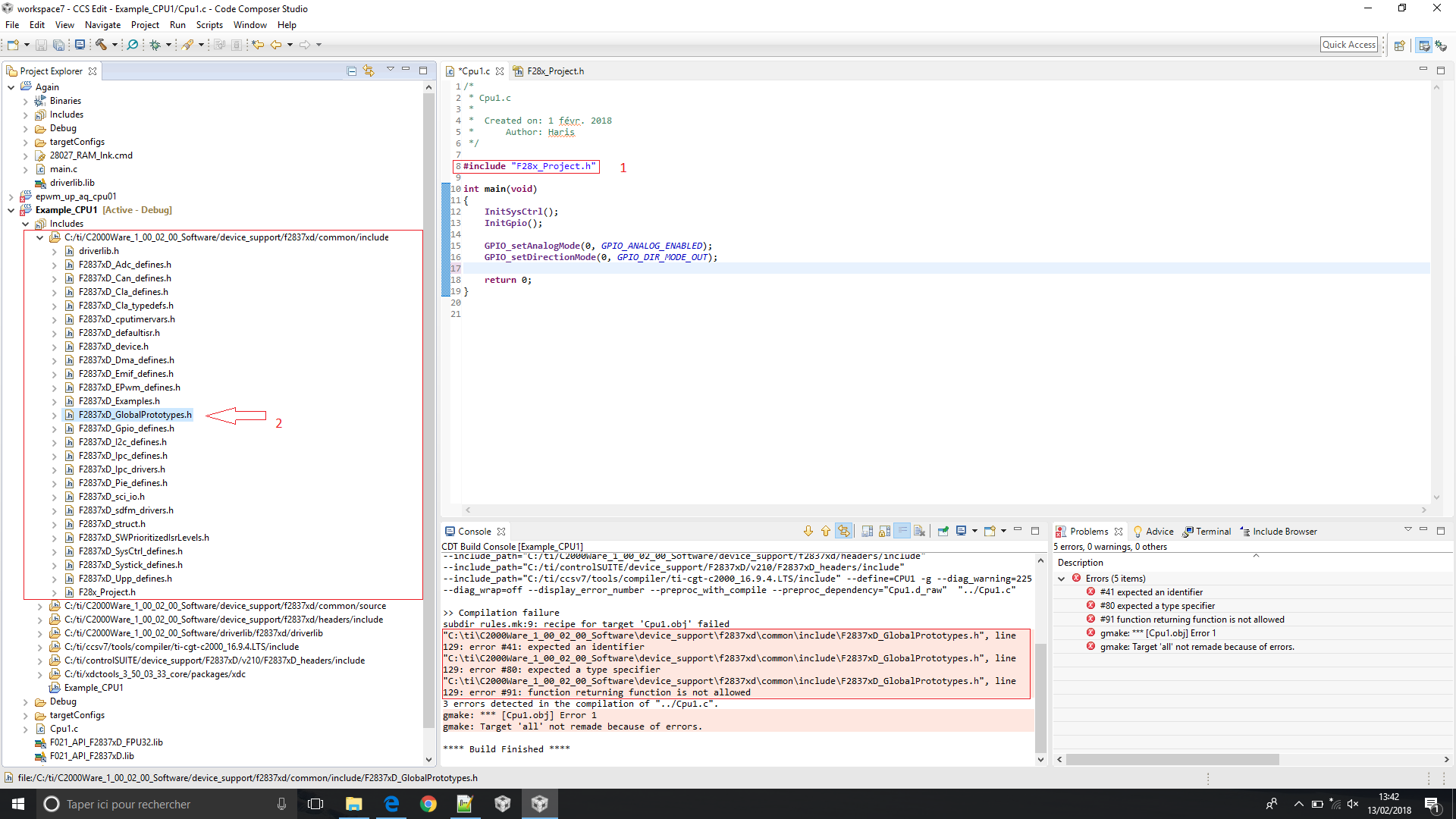Click the Open Perspective icon
This screenshot has height=819, width=1456.
1400,45
